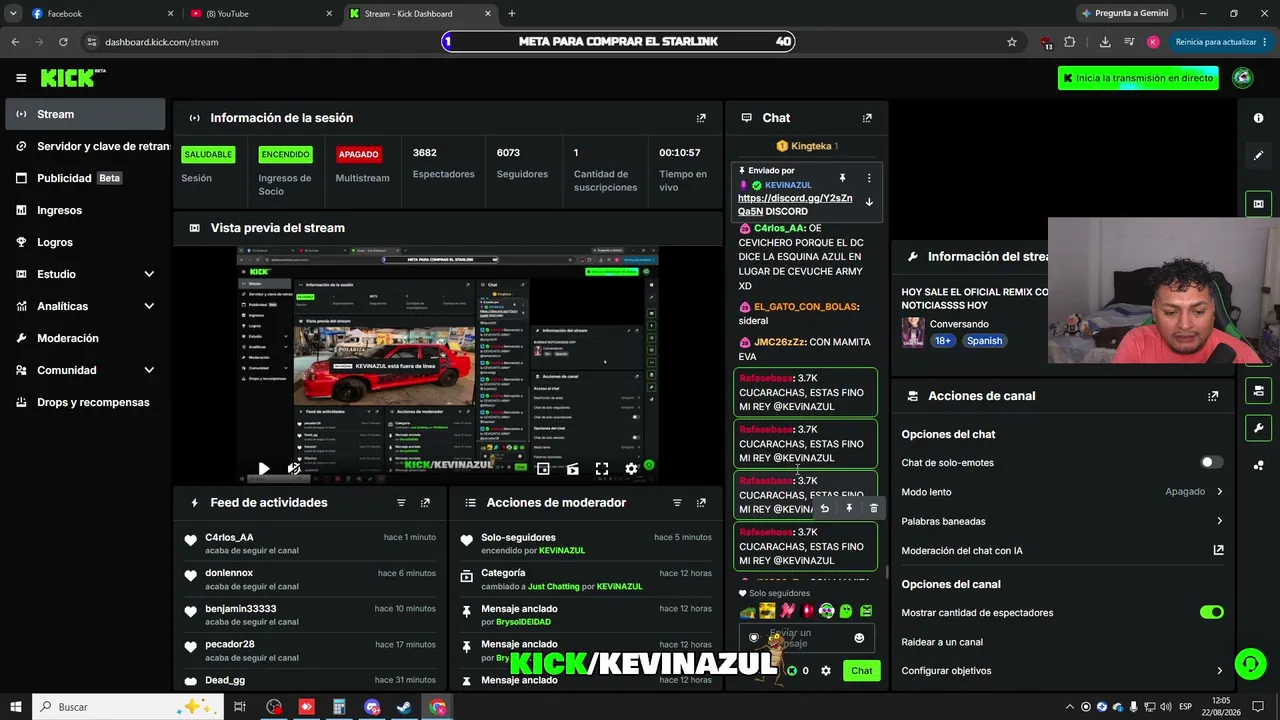
Task: Click the chat panel scrollbar
Action: 886,573
